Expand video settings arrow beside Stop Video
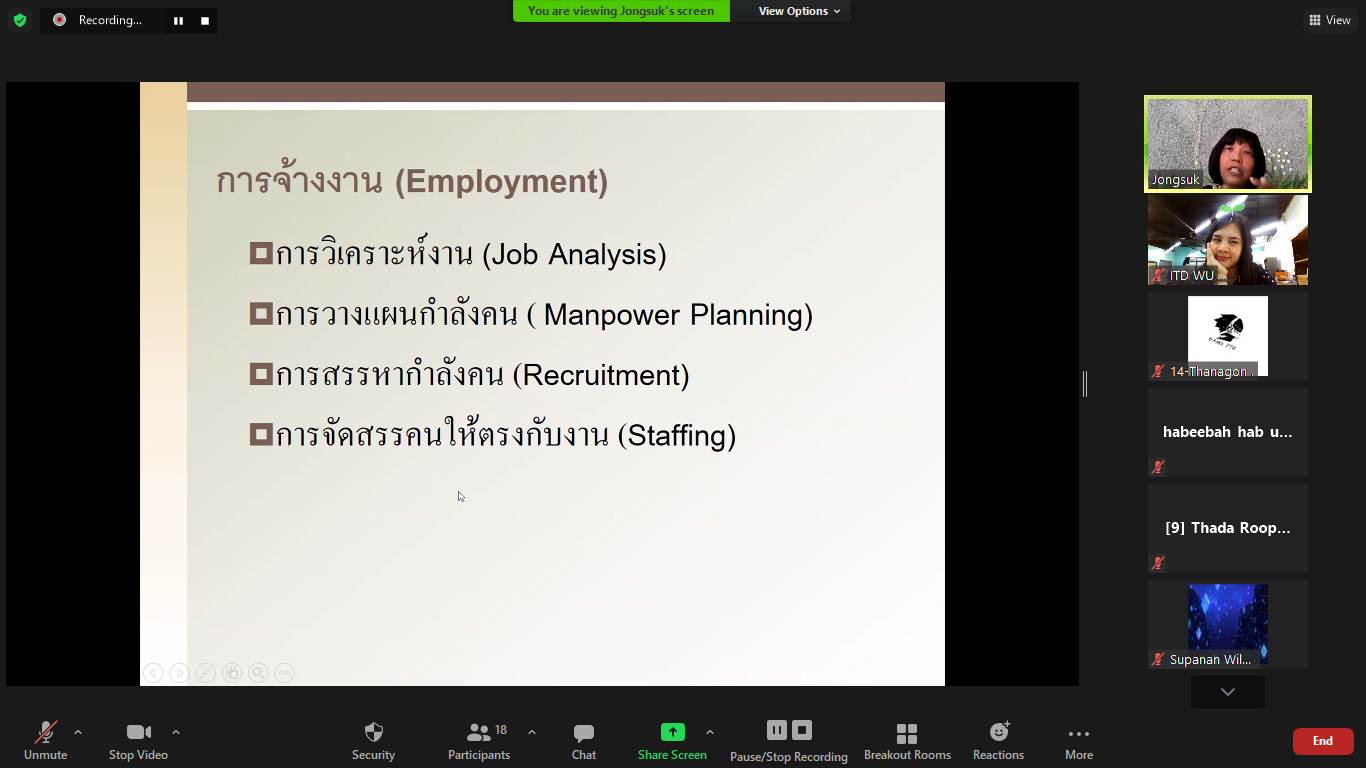 176,732
